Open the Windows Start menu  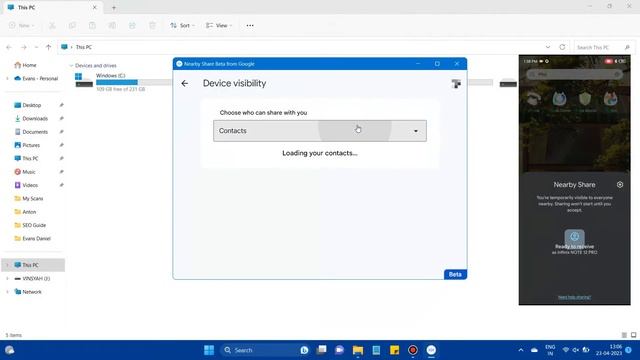[x=209, y=350]
